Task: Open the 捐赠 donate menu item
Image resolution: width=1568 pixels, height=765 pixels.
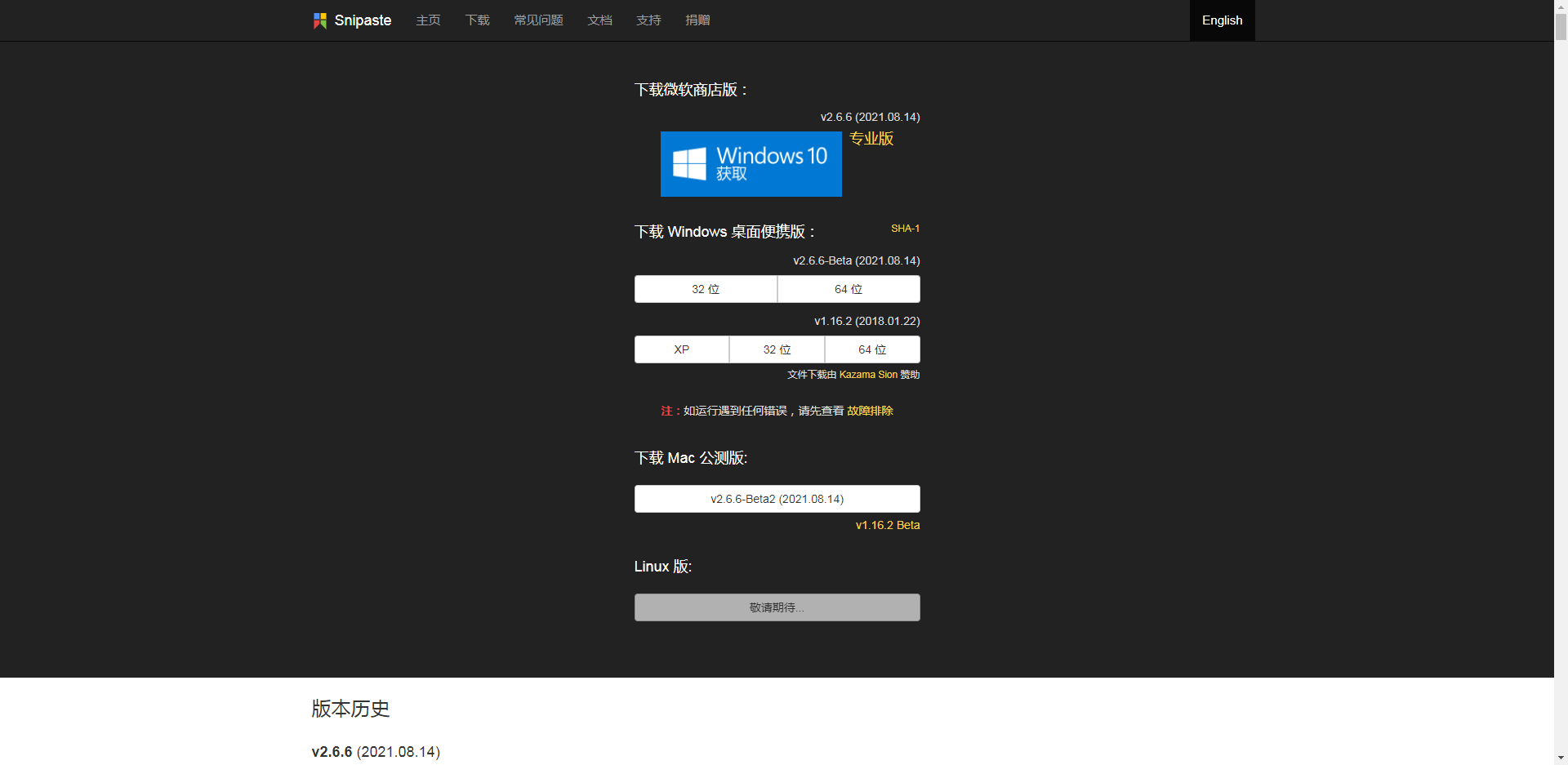Action: coord(697,20)
